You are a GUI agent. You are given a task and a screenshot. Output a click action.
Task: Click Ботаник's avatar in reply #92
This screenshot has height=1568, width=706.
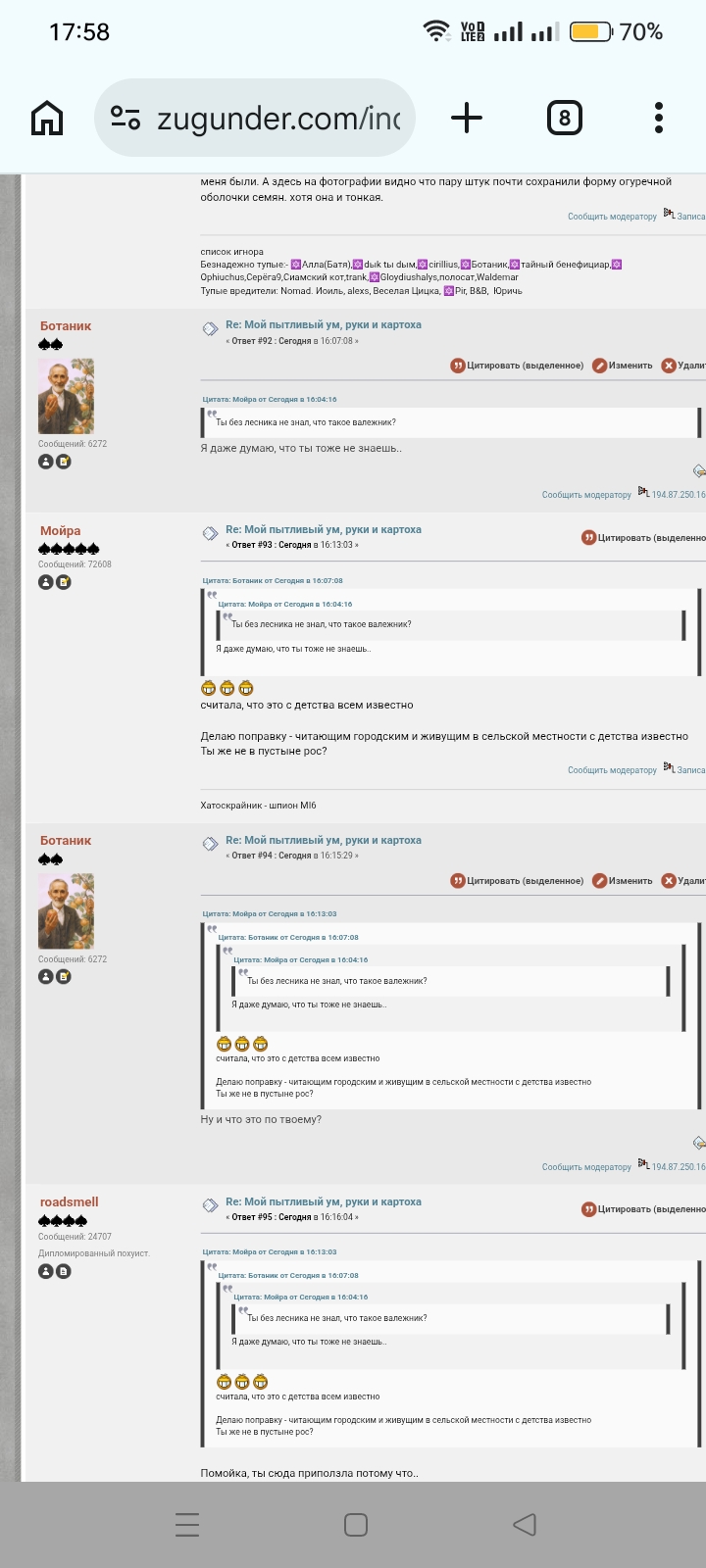pos(66,396)
